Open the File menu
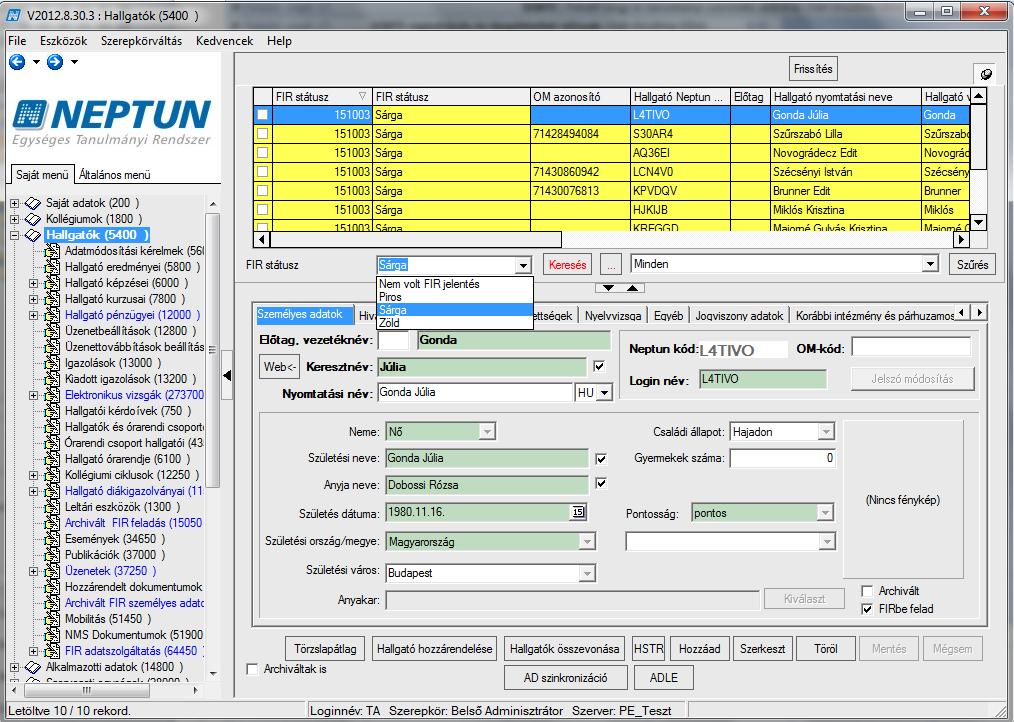Image resolution: width=1014 pixels, height=722 pixels. point(17,41)
